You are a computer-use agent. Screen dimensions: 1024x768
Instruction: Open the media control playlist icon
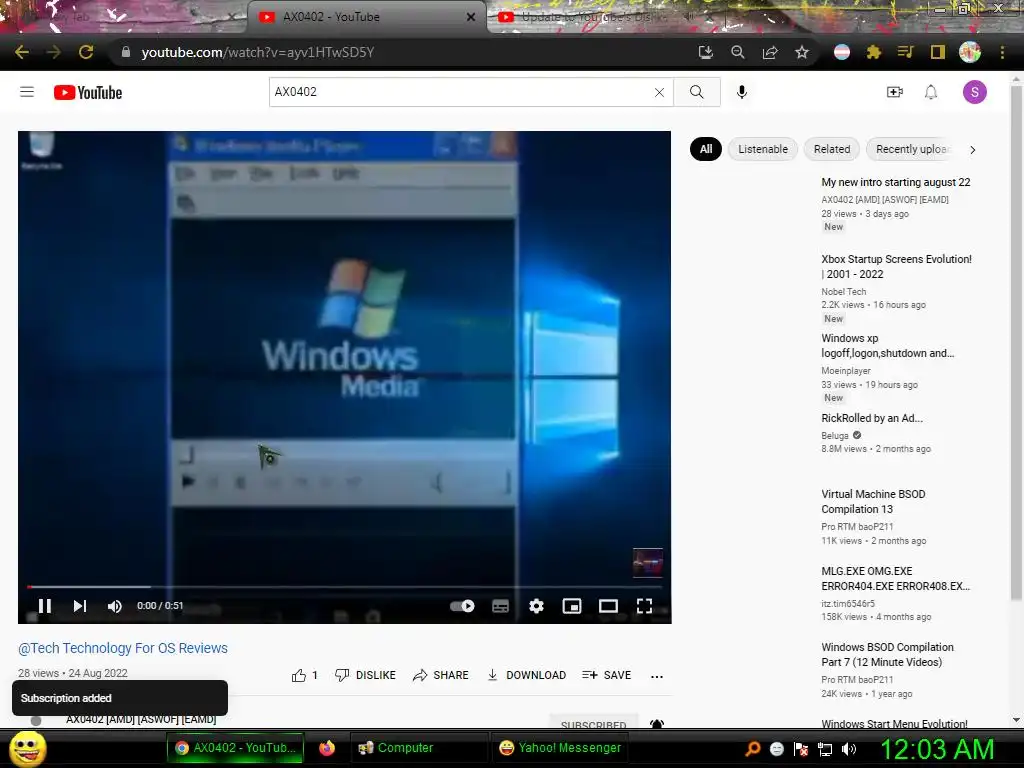(905, 52)
